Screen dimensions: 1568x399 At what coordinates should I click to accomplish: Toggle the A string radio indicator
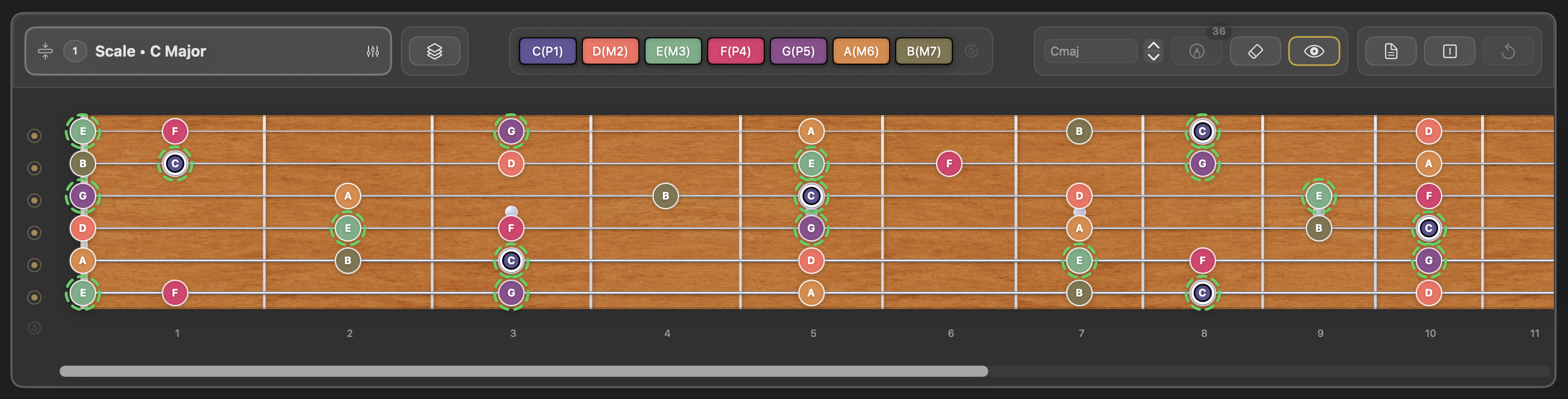click(34, 265)
